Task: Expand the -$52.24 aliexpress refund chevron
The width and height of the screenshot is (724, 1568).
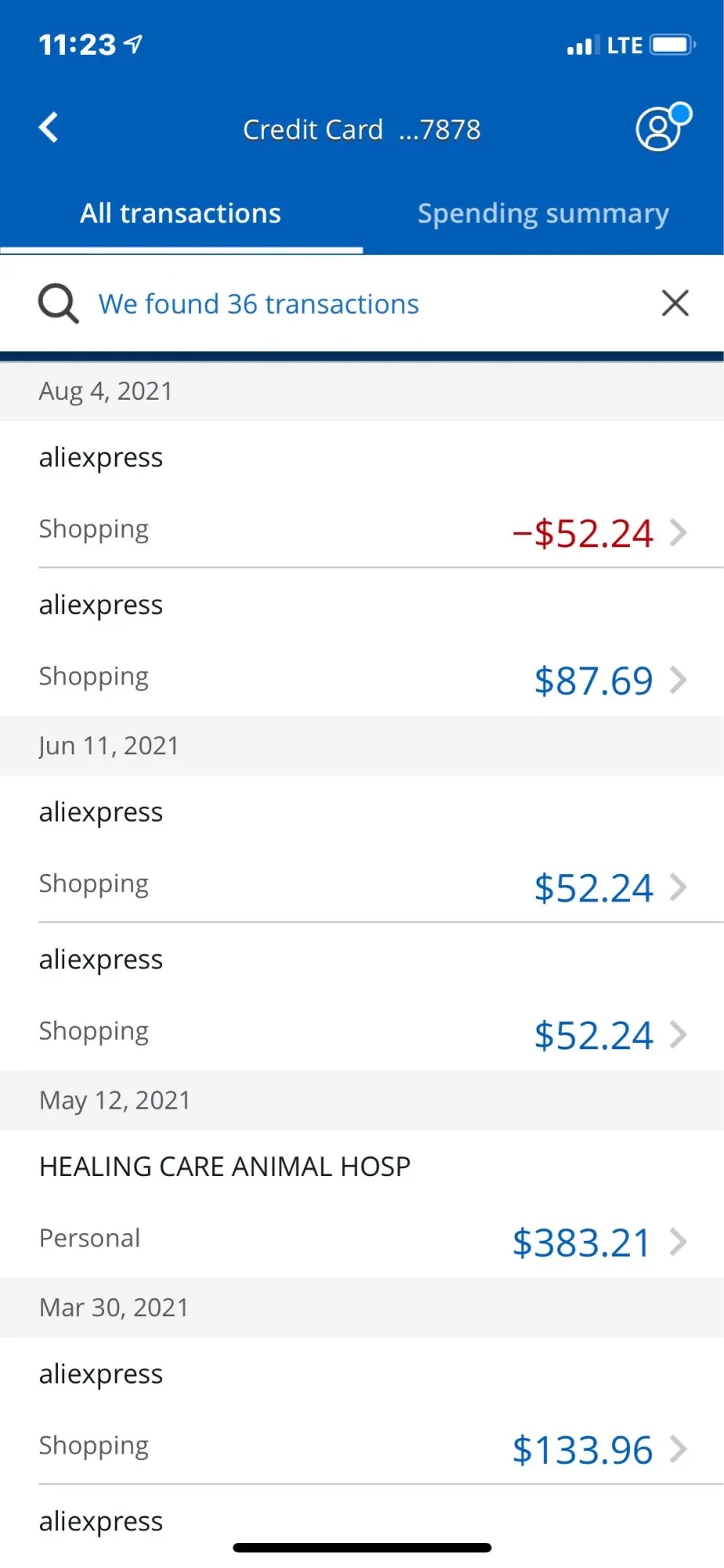Action: tap(679, 533)
